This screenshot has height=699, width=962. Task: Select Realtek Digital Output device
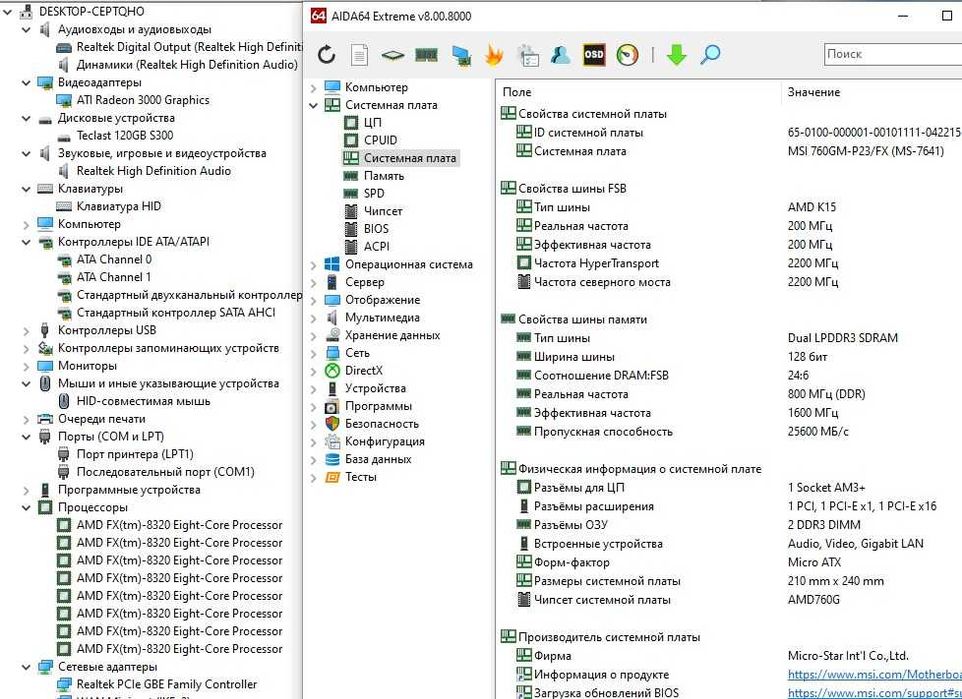pyautogui.click(x=190, y=47)
